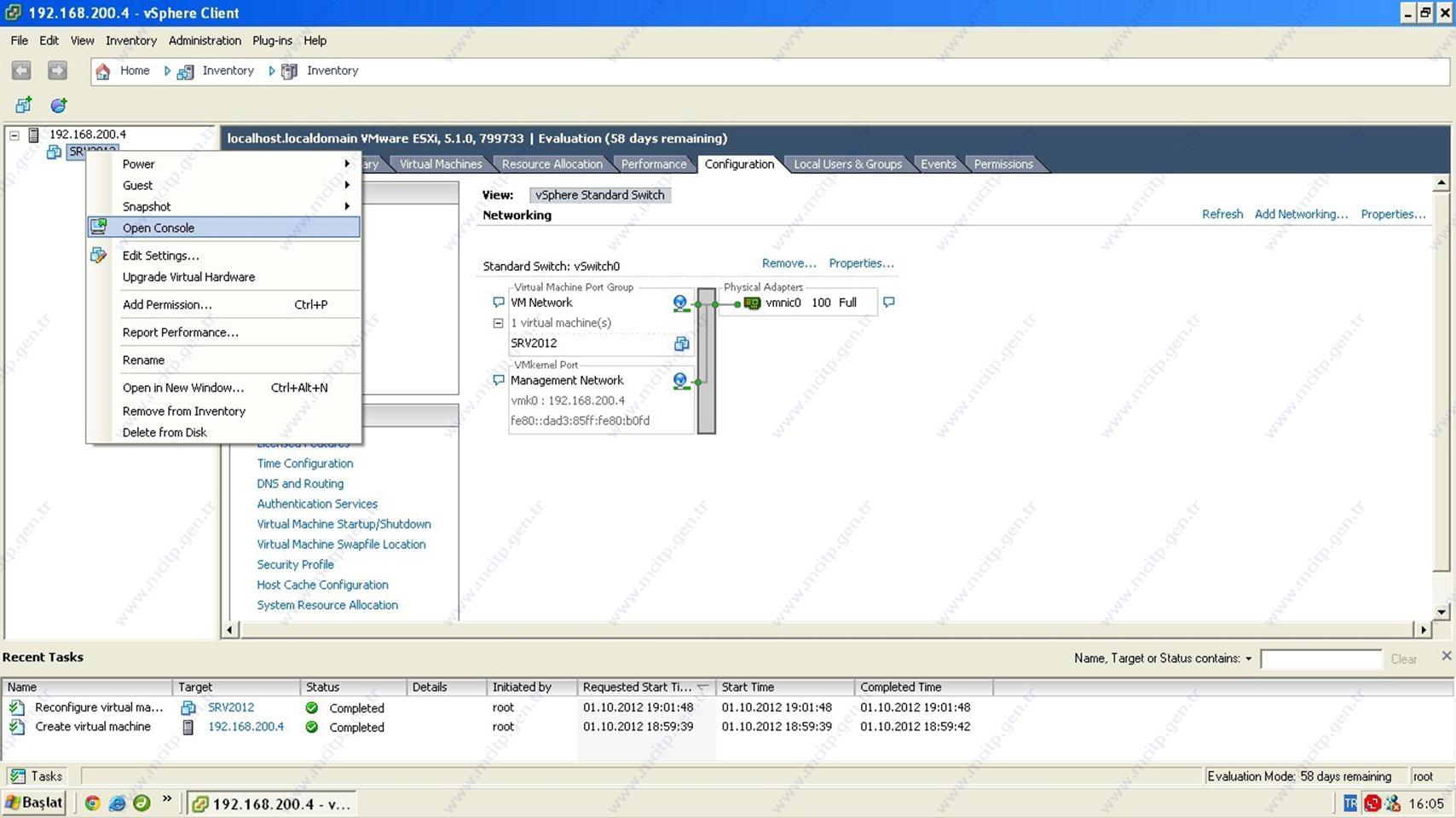Viewport: 1456px width, 818px height.
Task: Click the Open Console monitor icon
Action: pos(99,227)
